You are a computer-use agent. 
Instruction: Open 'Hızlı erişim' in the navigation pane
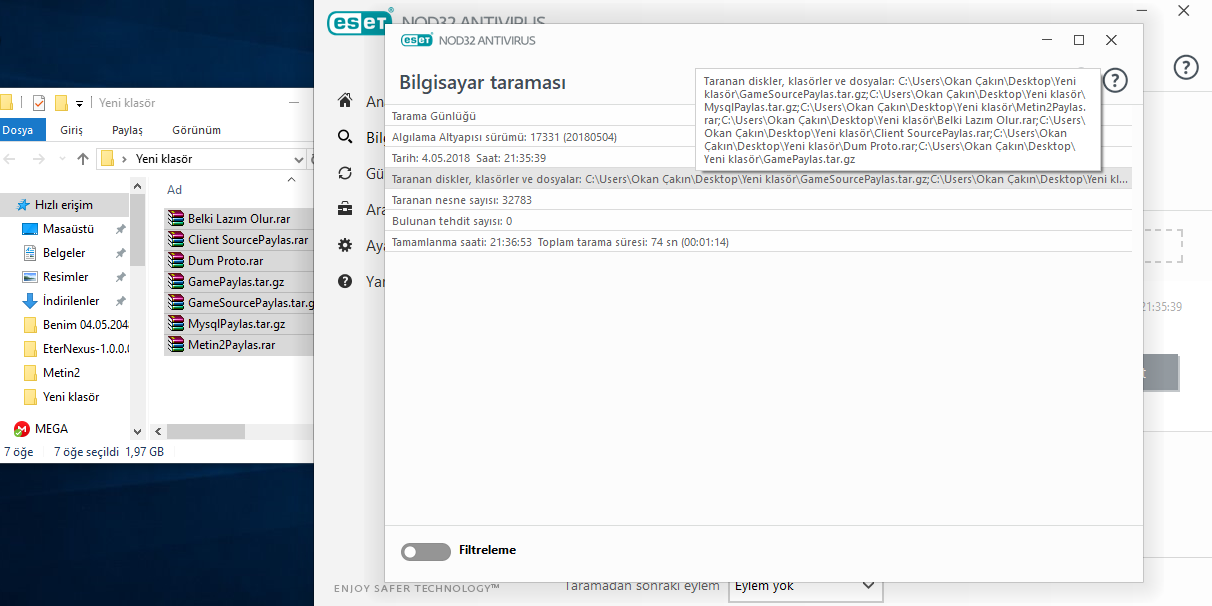pos(64,205)
